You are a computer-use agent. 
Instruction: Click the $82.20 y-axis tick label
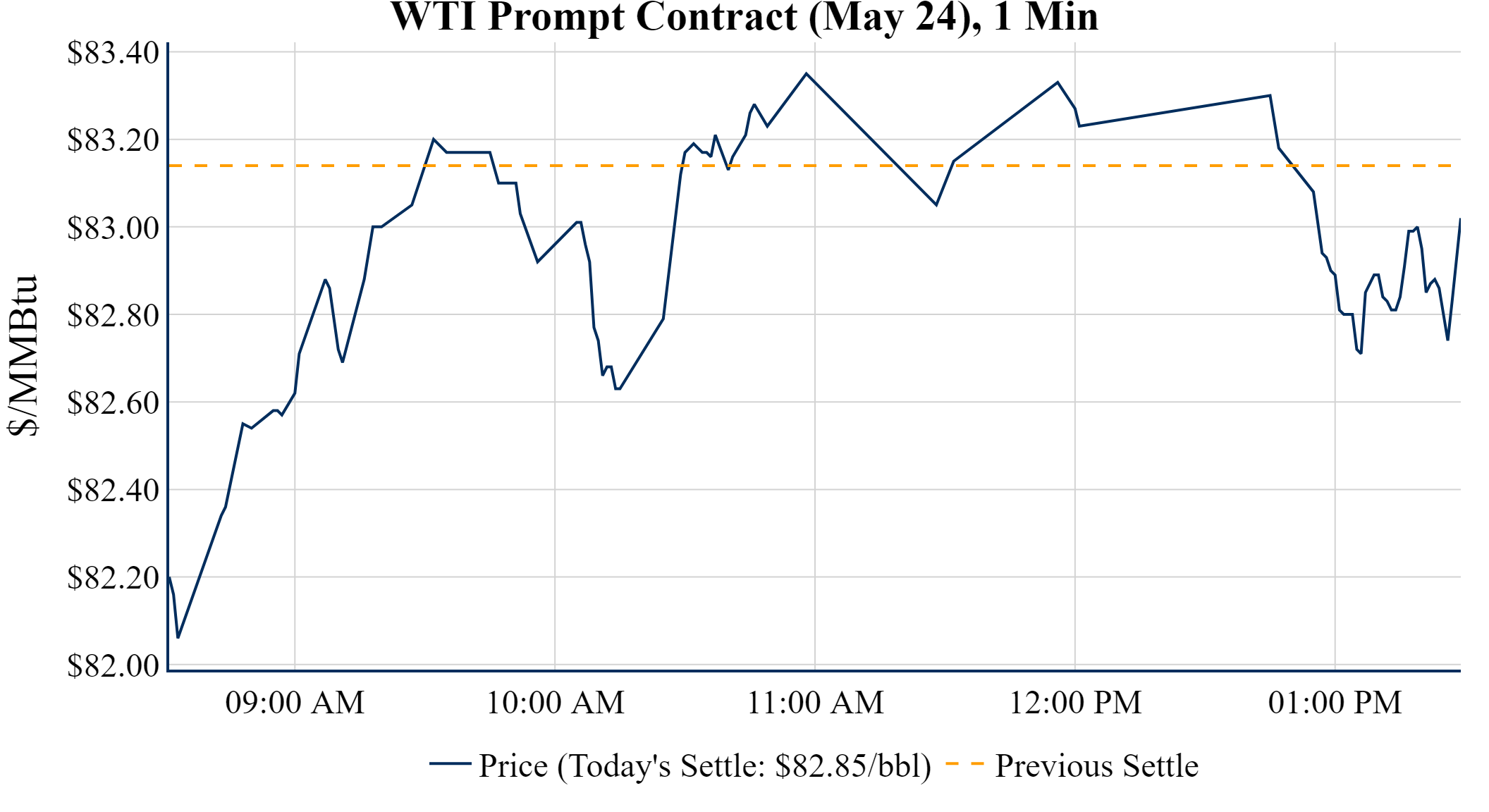[x=113, y=577]
